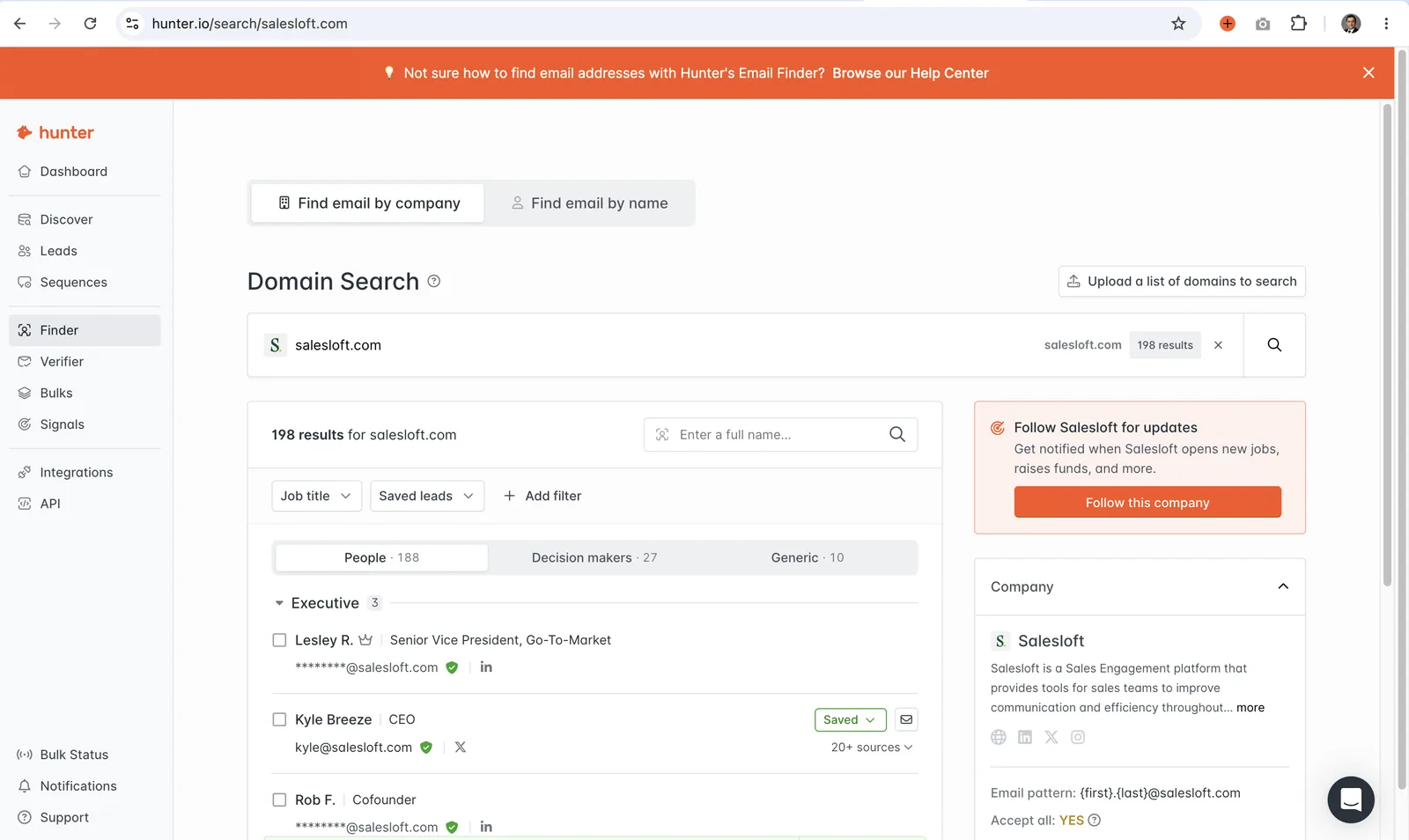
Task: Open Salesloft X icon in Company panel
Action: (x=1051, y=737)
